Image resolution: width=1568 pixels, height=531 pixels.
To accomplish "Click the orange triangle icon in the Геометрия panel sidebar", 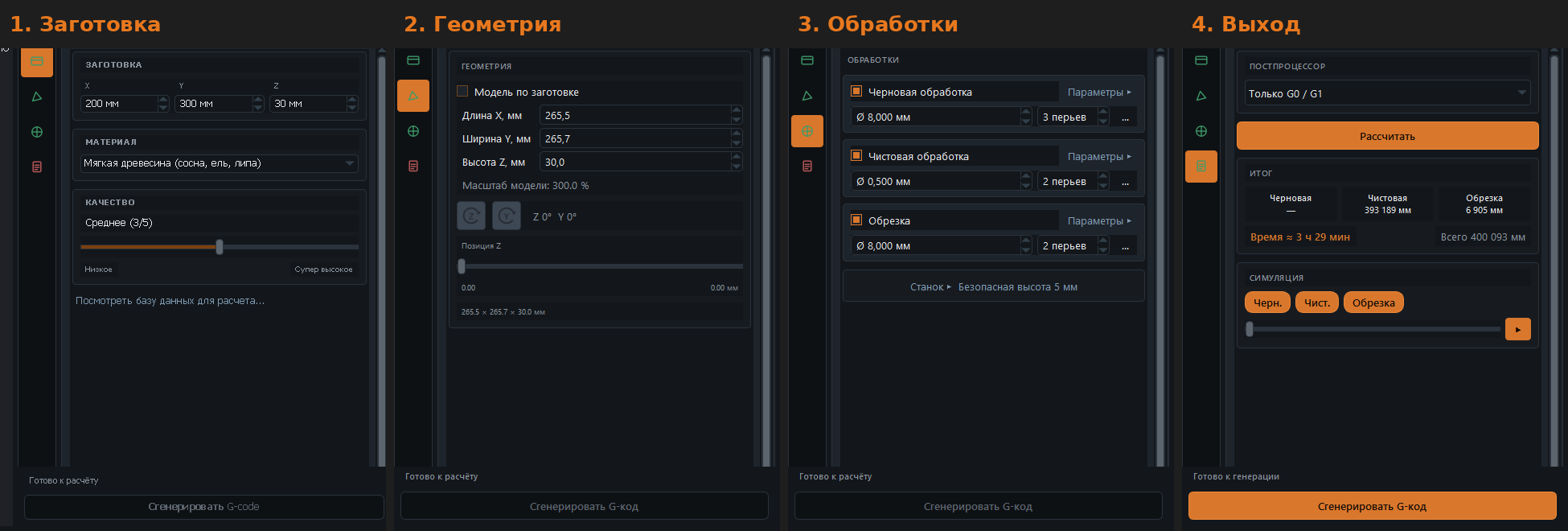I will click(413, 96).
